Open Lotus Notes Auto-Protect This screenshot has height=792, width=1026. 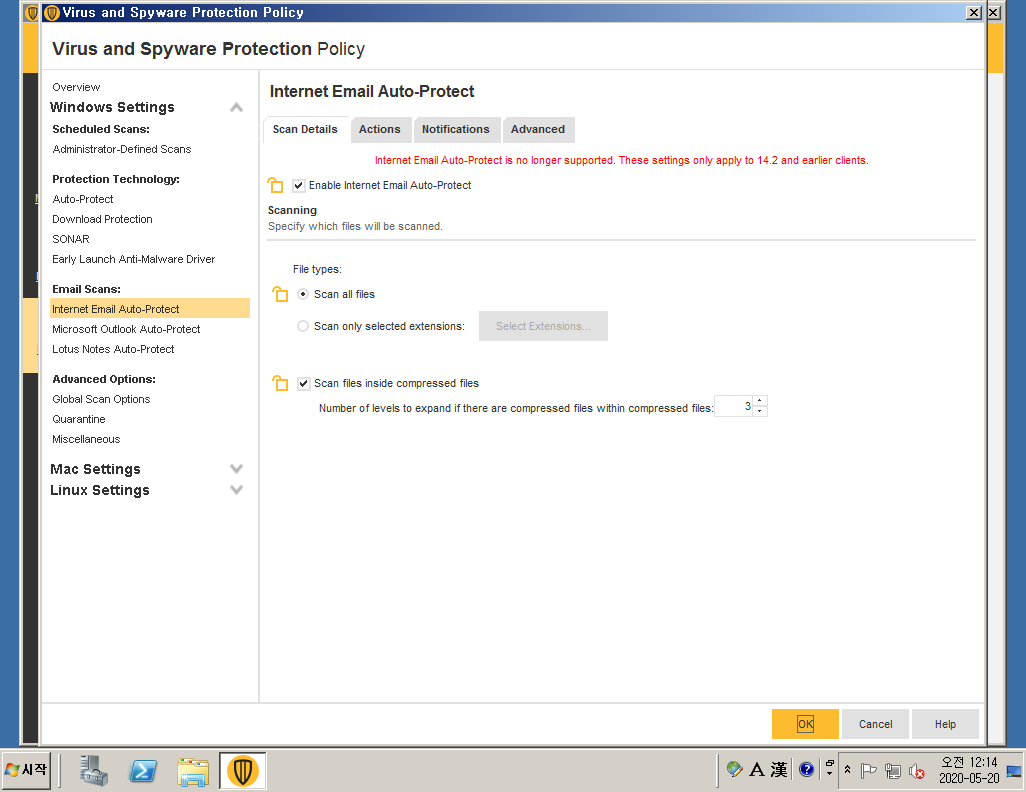(113, 350)
